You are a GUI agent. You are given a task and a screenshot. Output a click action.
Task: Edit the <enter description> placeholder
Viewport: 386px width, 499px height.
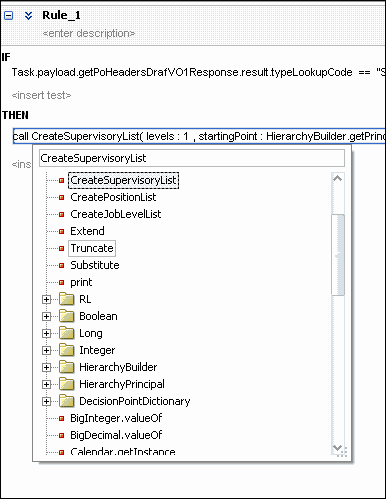pyautogui.click(x=89, y=33)
